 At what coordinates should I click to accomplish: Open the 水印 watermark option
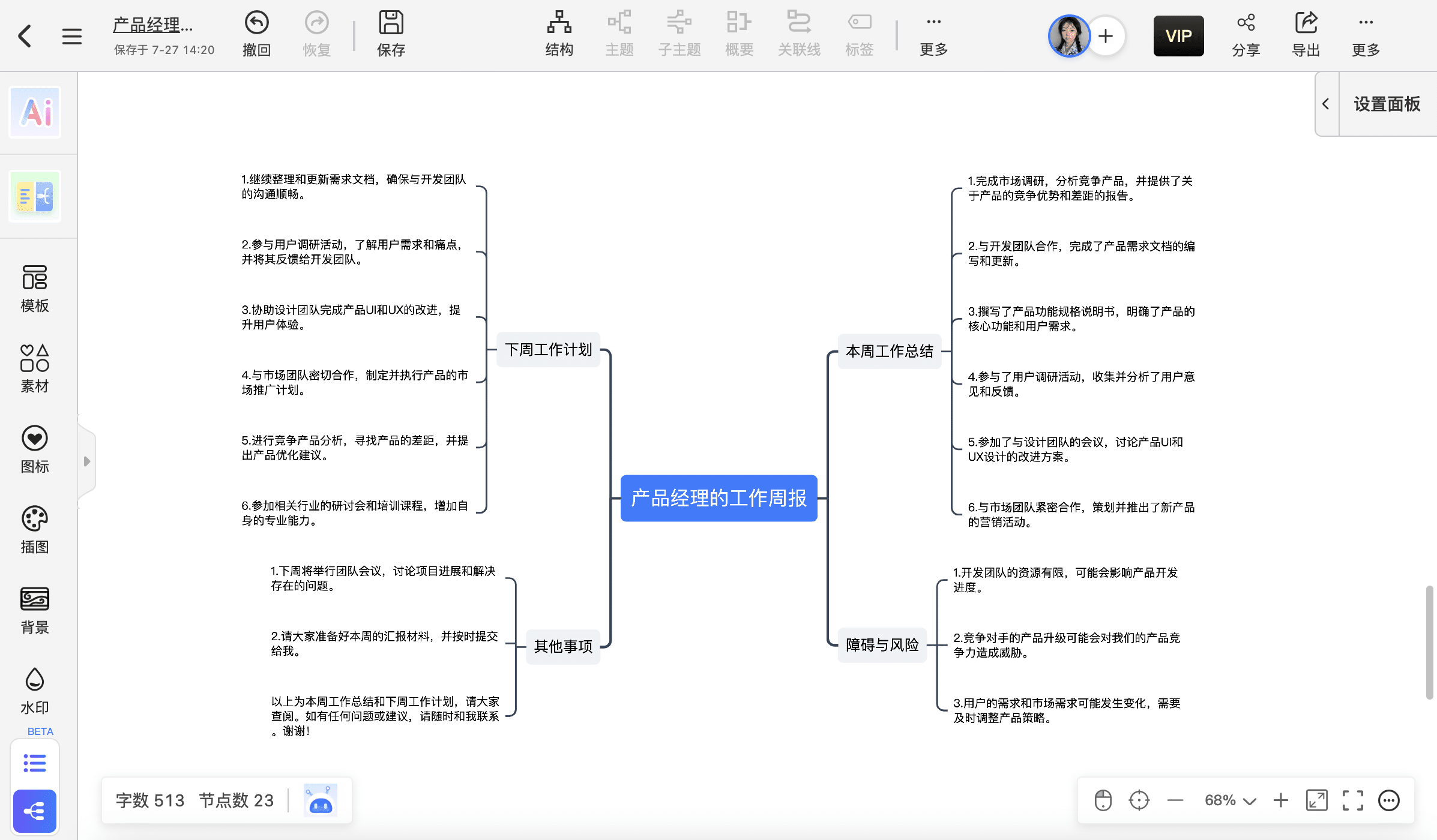[x=35, y=691]
